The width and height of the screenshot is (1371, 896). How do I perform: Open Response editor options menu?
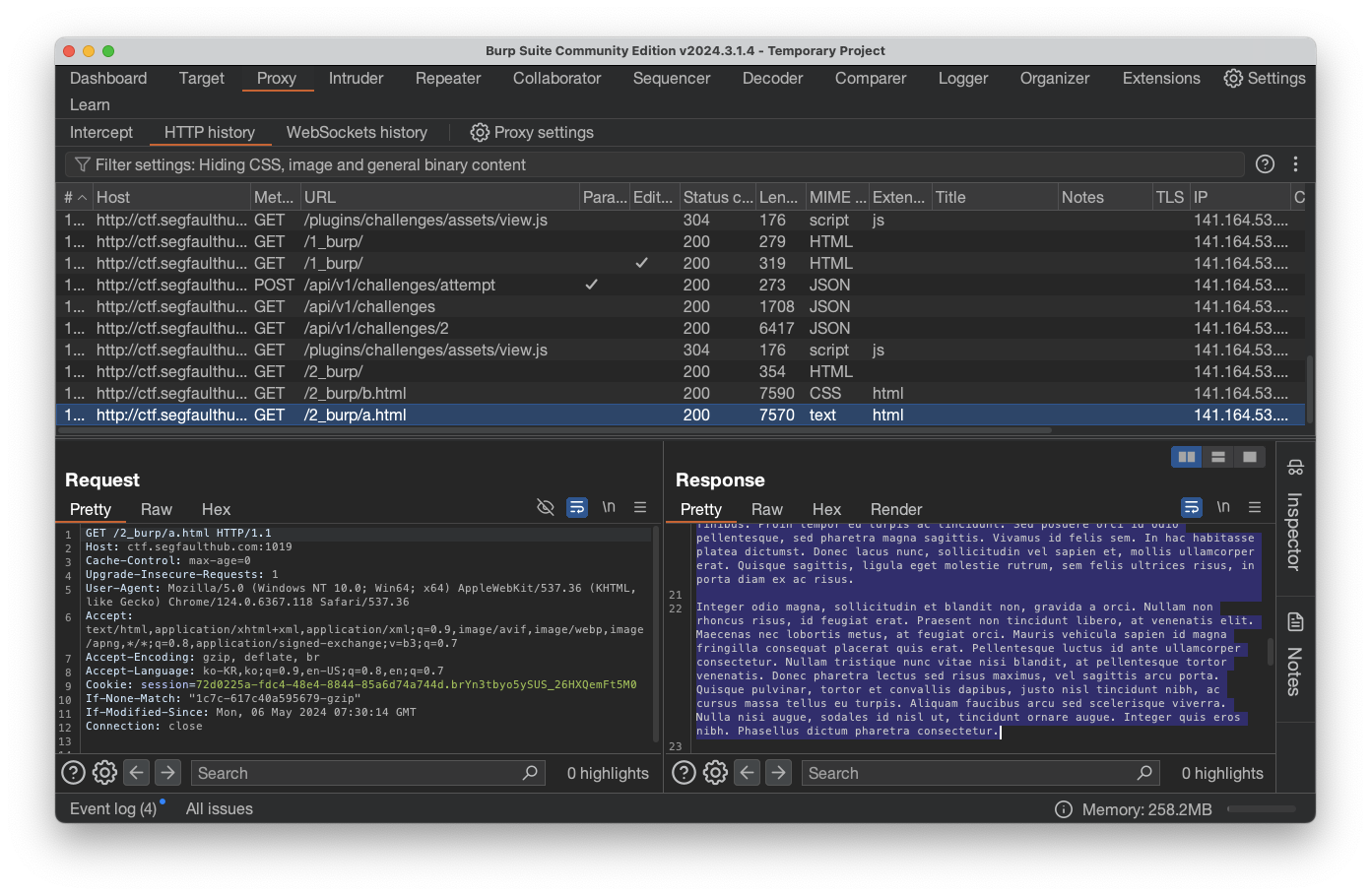coord(1255,507)
